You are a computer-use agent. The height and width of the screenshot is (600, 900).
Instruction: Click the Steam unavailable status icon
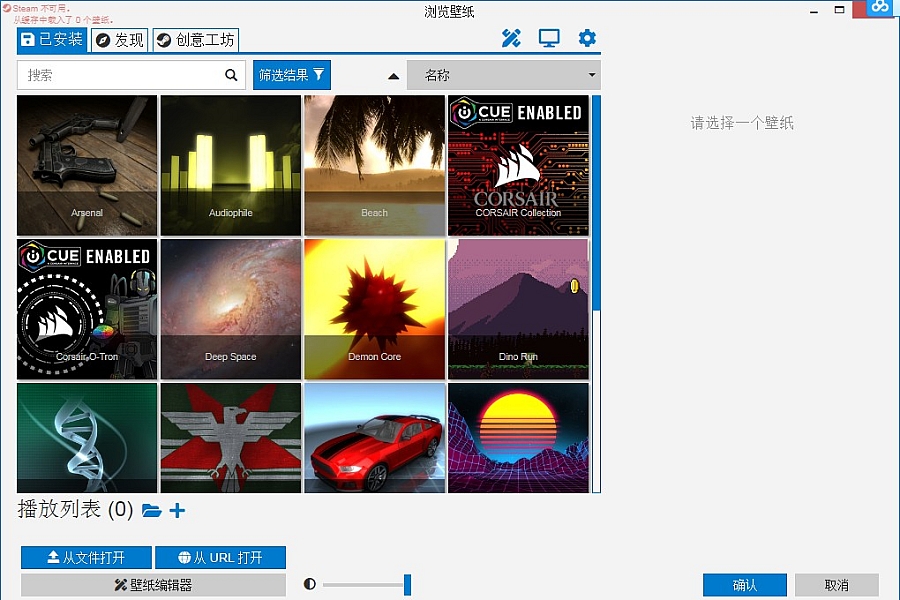point(7,8)
